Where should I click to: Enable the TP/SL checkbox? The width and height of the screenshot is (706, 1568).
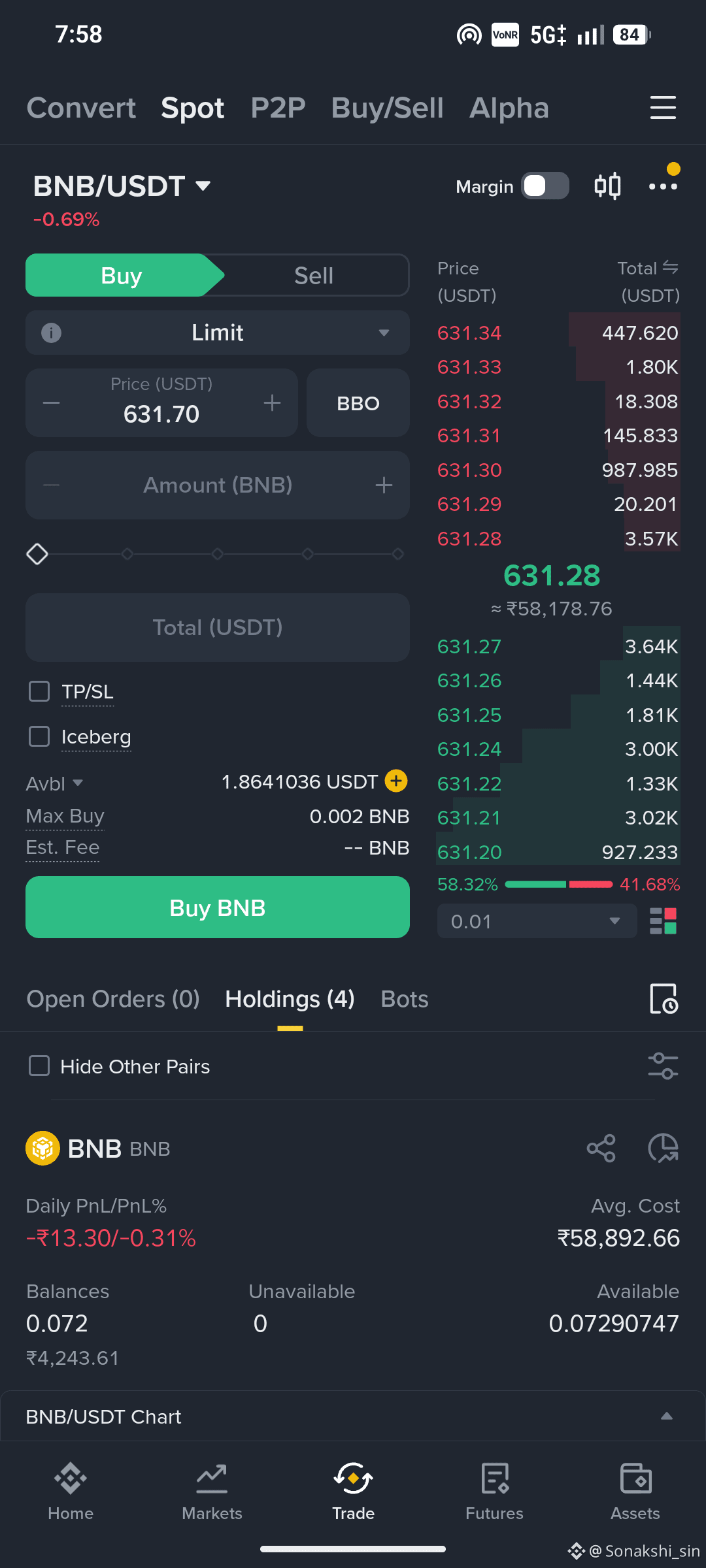coord(39,691)
